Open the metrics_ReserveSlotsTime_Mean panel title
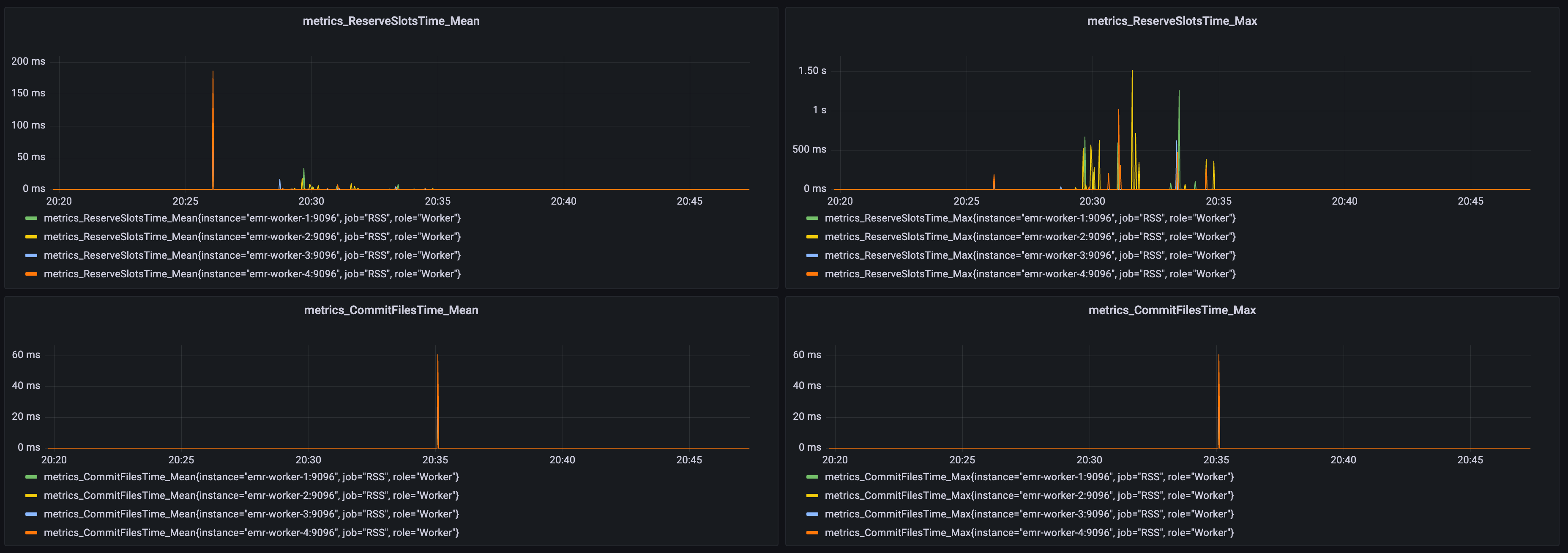 coord(391,21)
